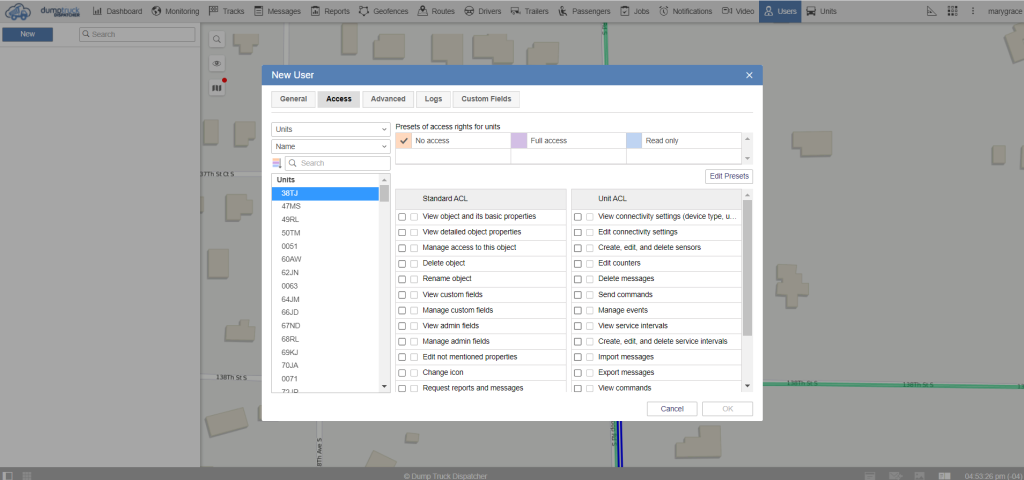The image size is (1024, 480).
Task: Enable first checkbox for View custom fields
Action: tap(402, 295)
